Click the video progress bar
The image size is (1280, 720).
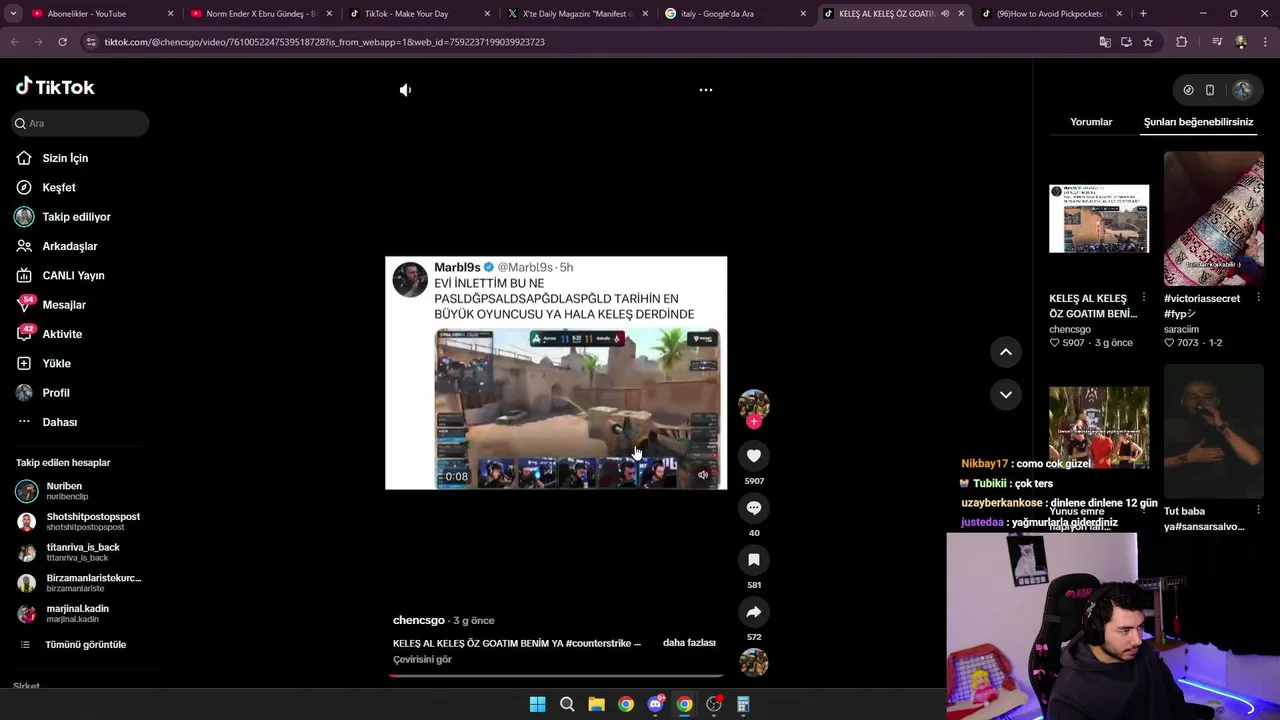click(x=556, y=675)
